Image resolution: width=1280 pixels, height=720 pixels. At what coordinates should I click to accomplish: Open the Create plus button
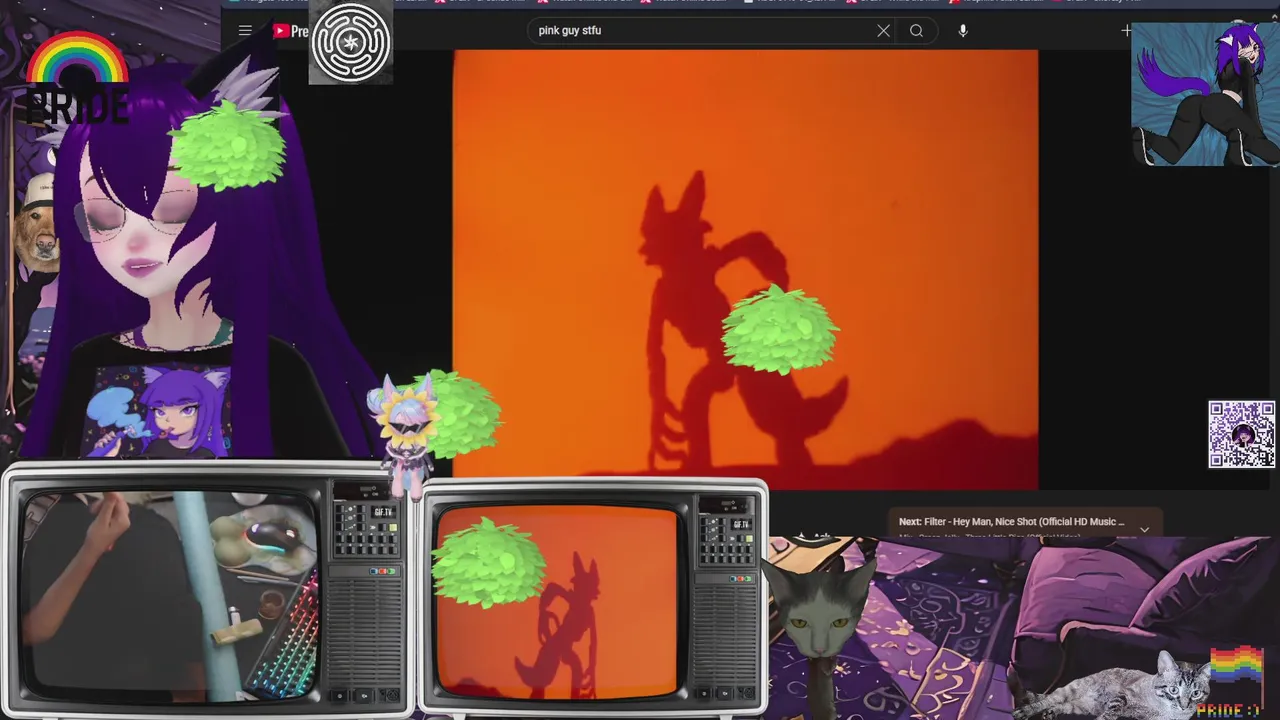1126,31
